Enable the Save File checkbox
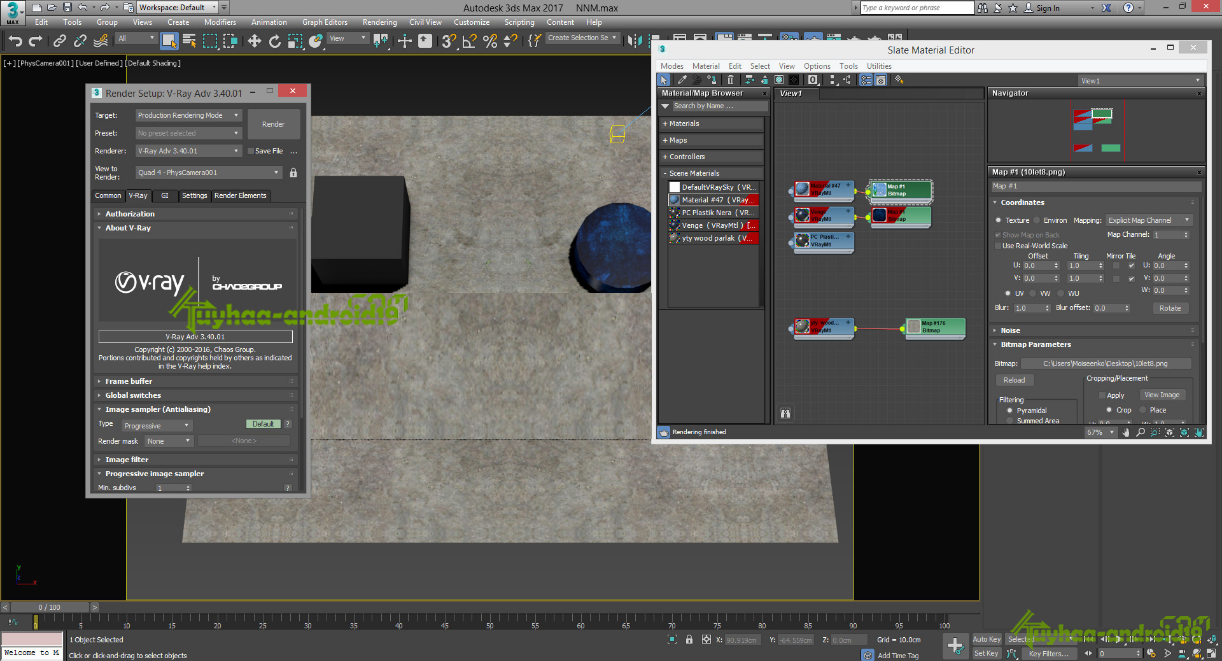Viewport: 1222px width, 661px height. pos(250,151)
